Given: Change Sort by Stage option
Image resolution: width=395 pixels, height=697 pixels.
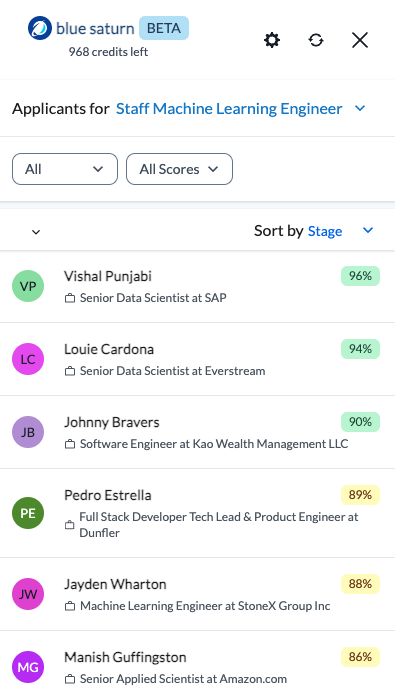Looking at the screenshot, I should pyautogui.click(x=340, y=231).
